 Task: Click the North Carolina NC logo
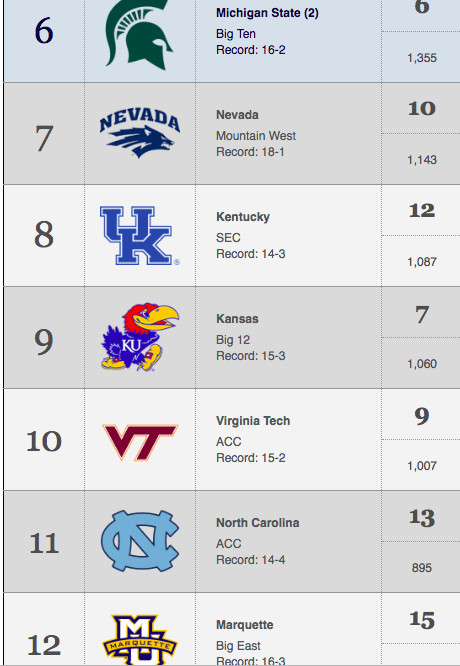click(140, 541)
